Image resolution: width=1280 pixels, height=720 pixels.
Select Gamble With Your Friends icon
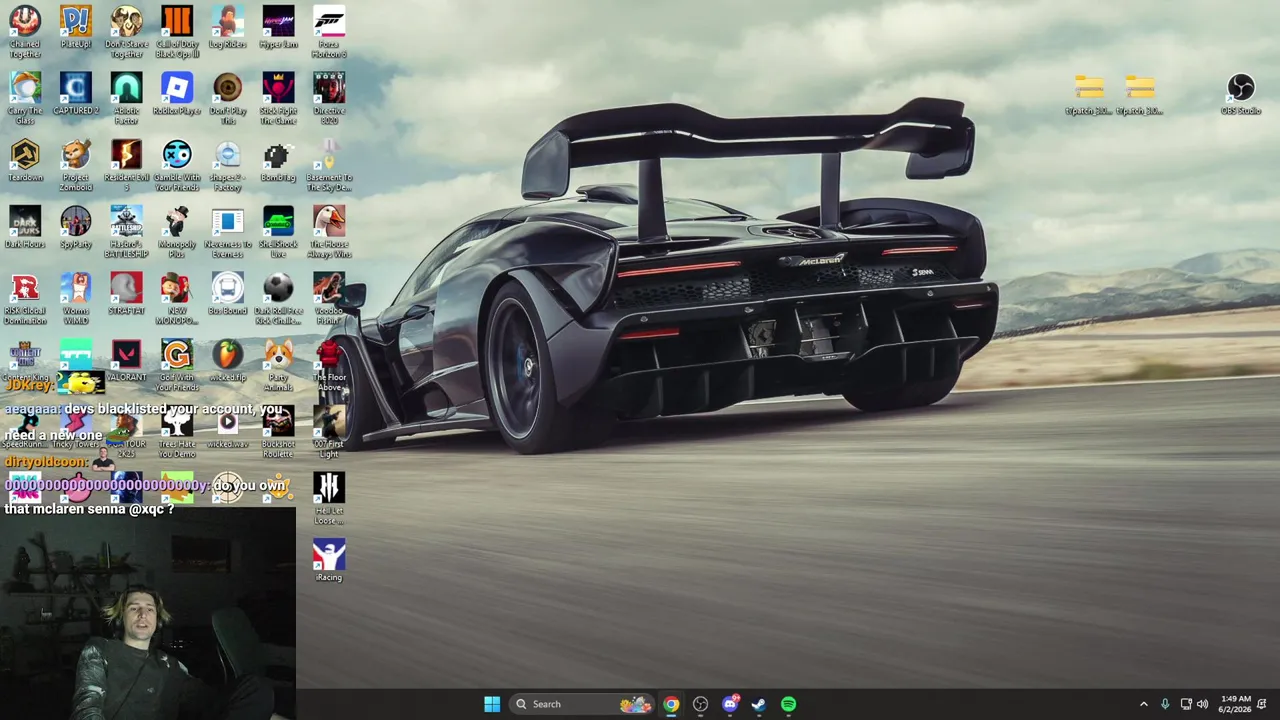click(177, 165)
